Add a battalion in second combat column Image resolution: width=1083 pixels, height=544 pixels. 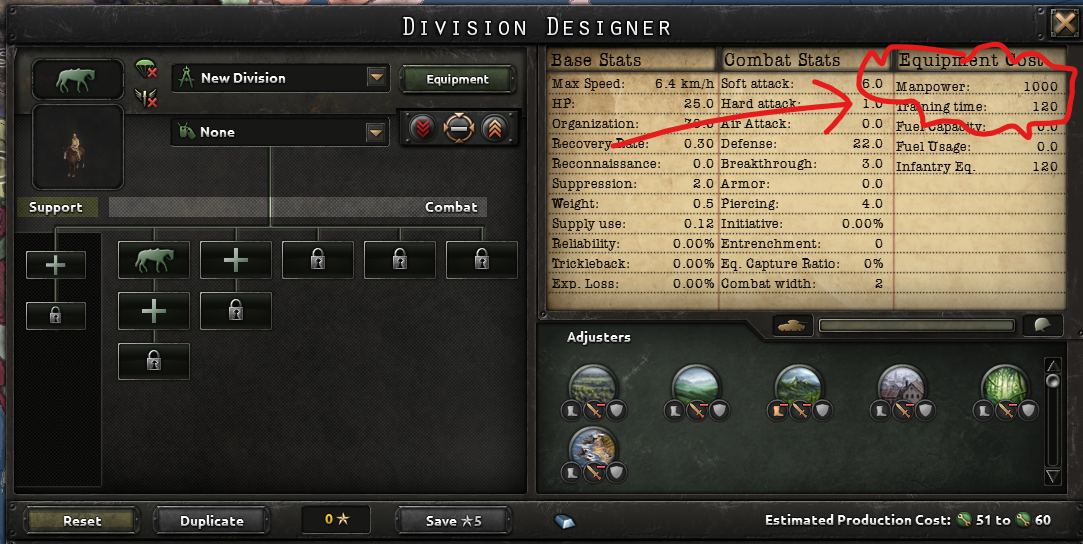tap(236, 260)
